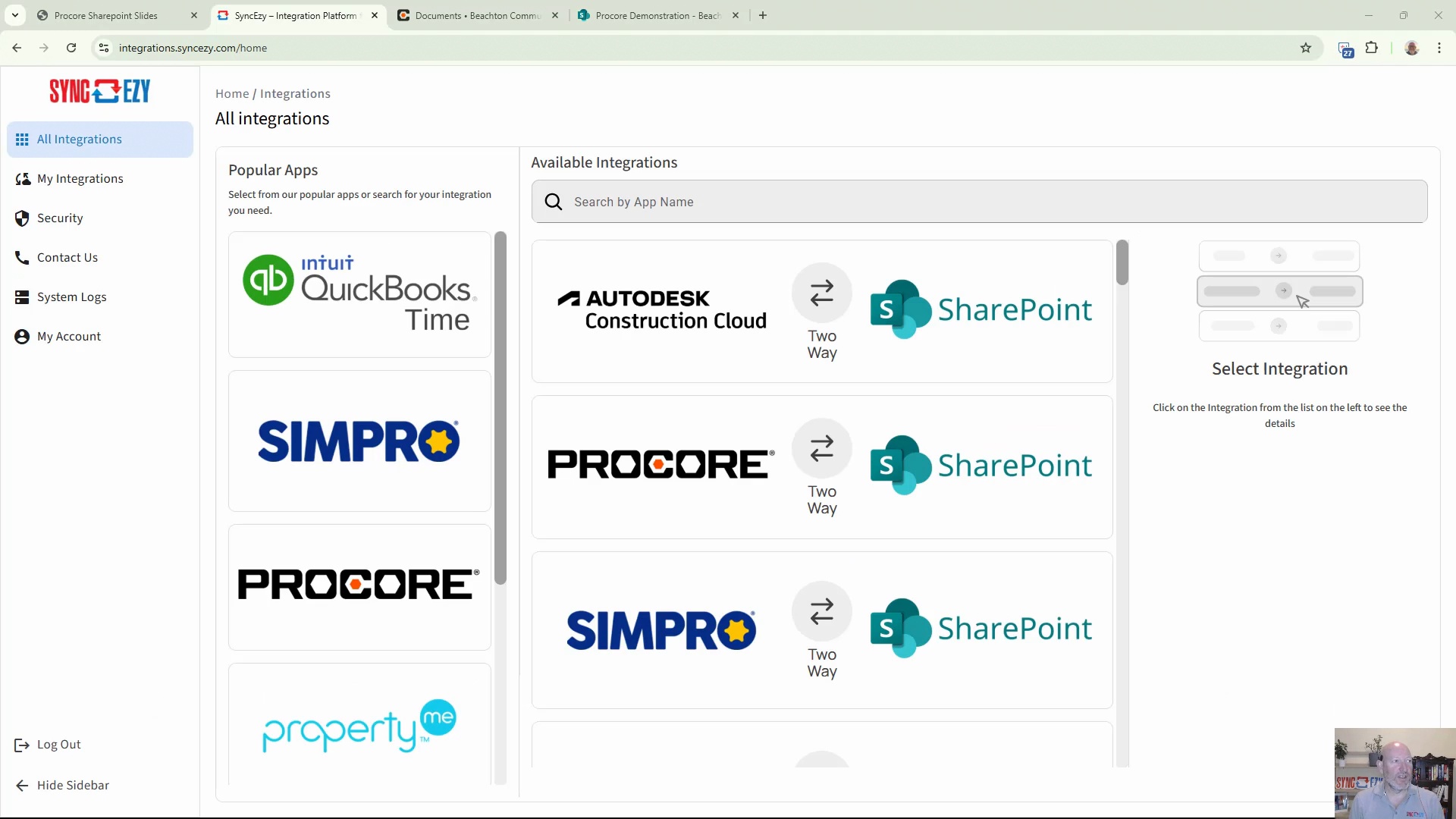Open the browser extensions puzzle icon
This screenshot has width=1456, height=819.
coord(1373,48)
